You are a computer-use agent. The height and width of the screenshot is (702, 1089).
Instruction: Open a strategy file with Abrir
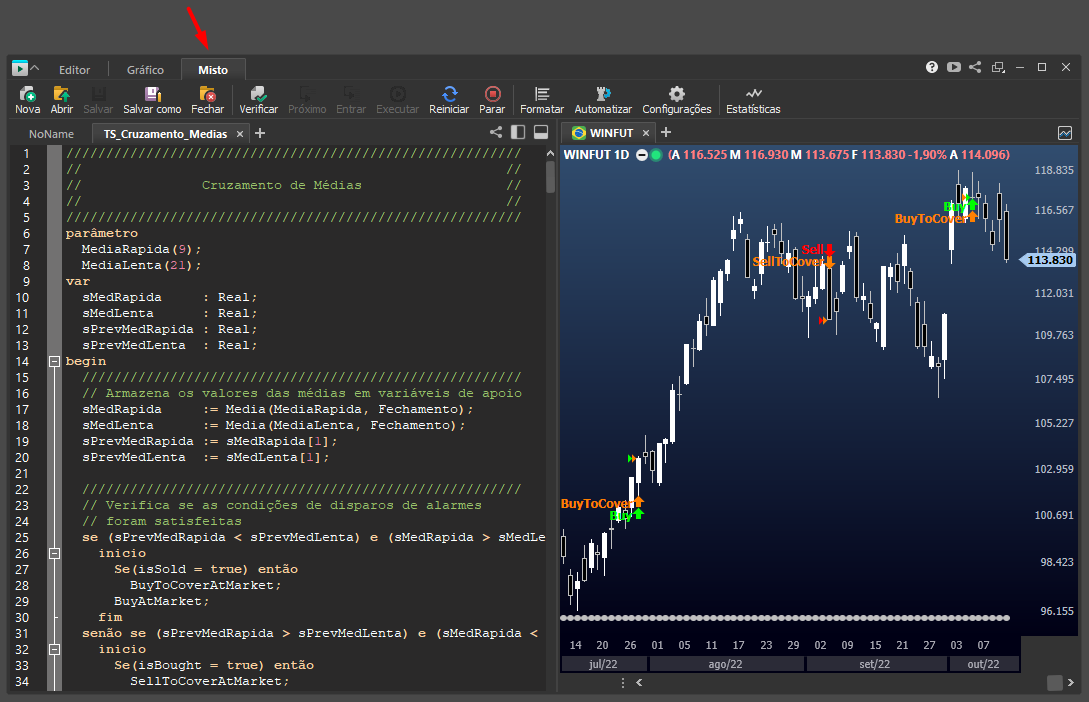tap(61, 100)
